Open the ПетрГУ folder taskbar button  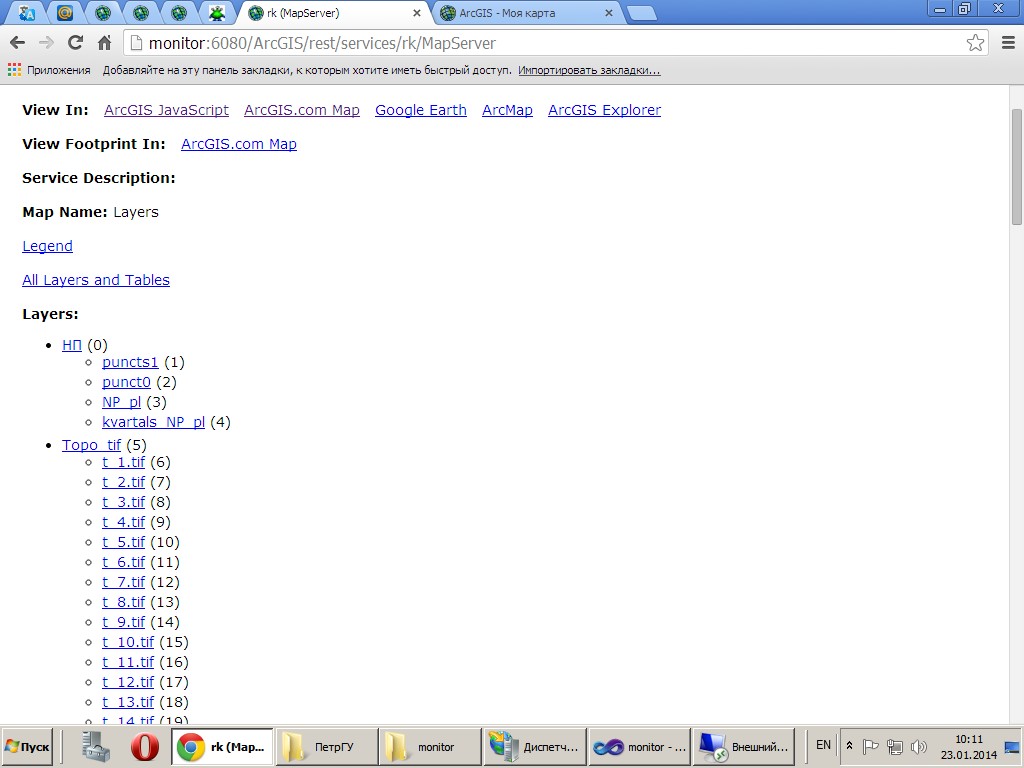coord(326,747)
